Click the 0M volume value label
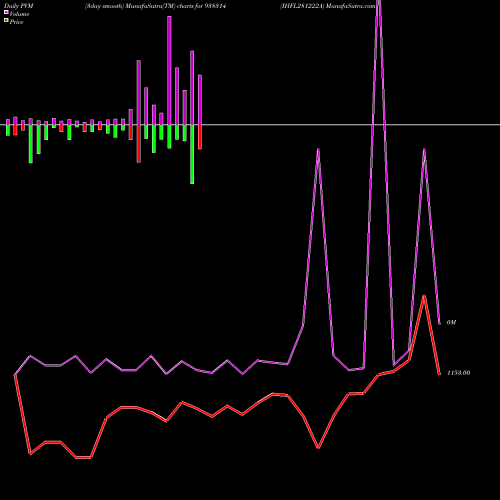Viewport: 500px width, 500px height. [451, 322]
